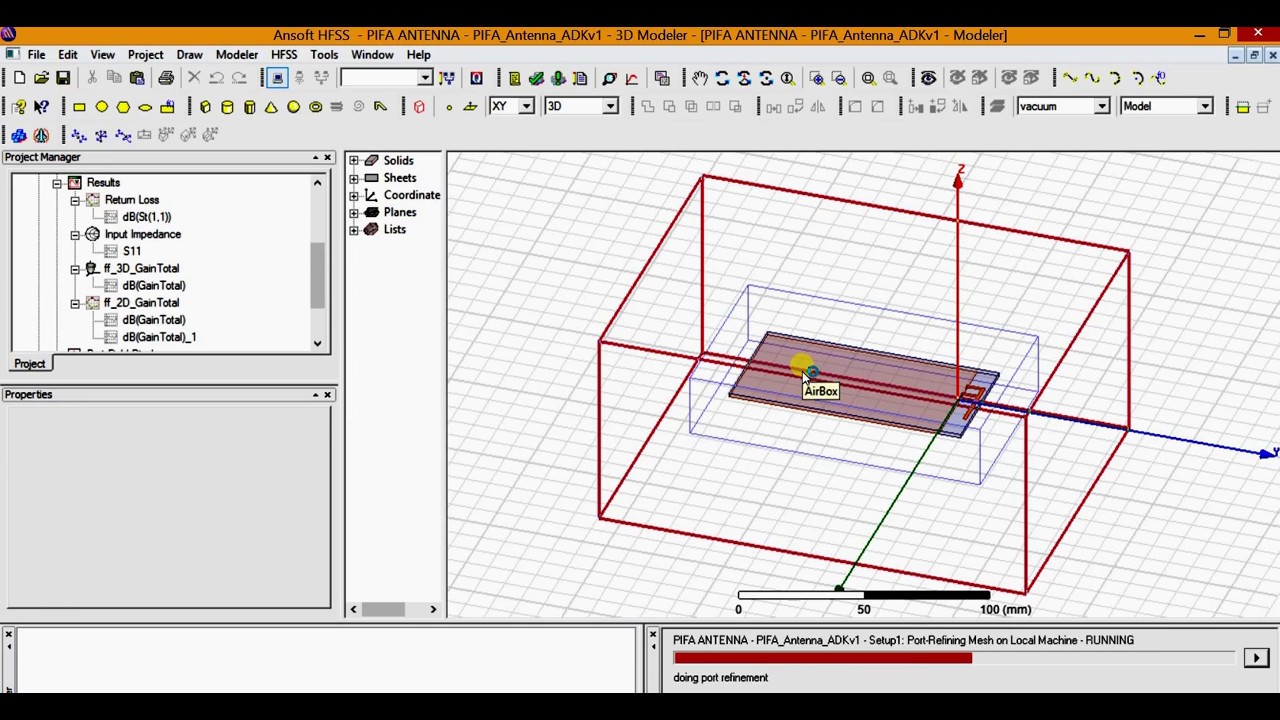Click the Print icon

[166, 78]
